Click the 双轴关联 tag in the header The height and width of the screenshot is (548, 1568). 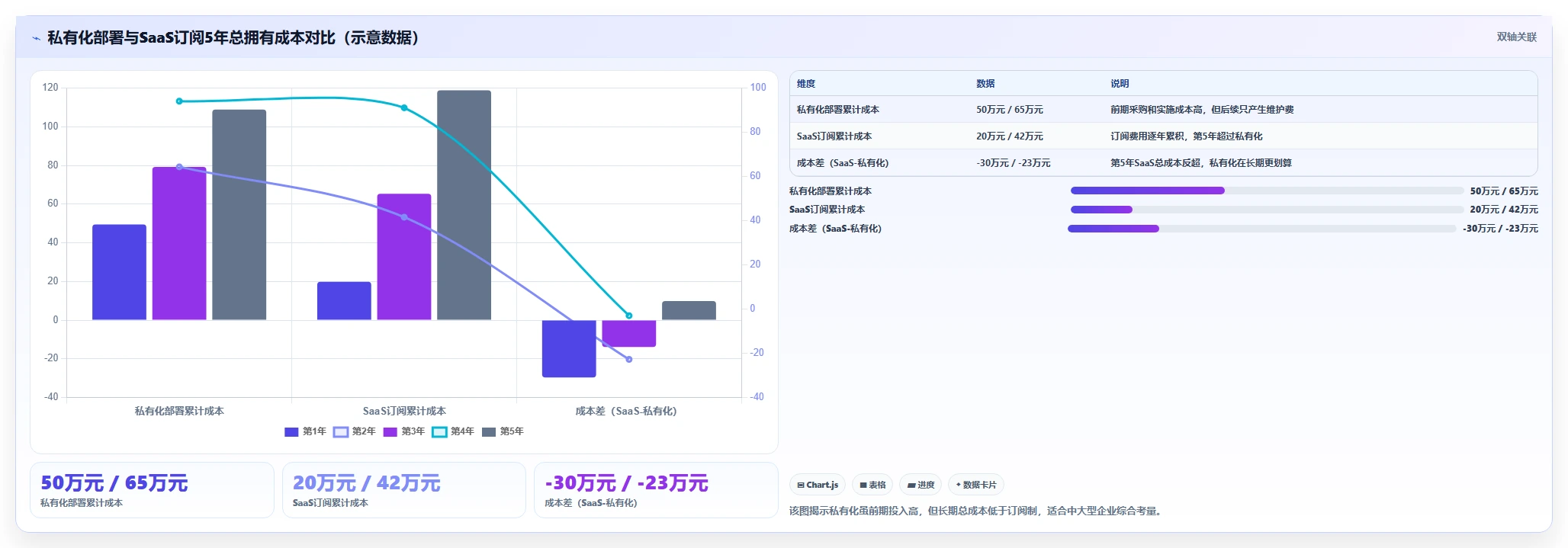click(x=1516, y=37)
